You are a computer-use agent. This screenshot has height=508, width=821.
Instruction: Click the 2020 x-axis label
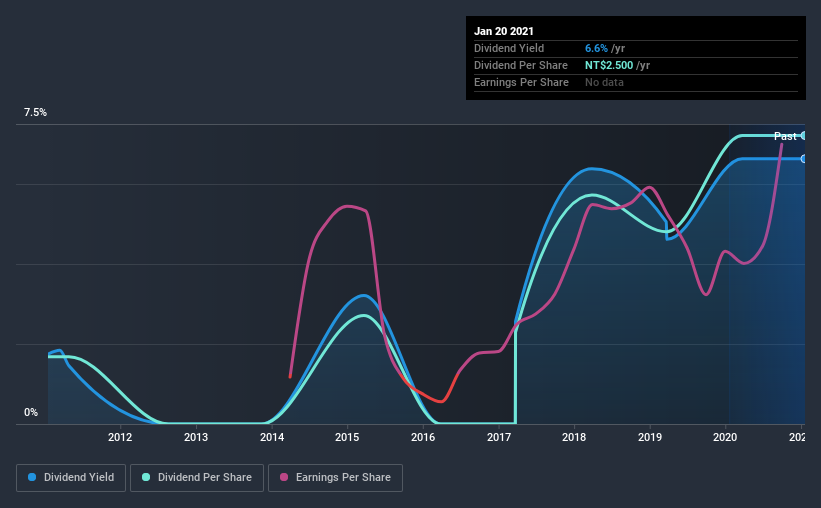pos(725,437)
